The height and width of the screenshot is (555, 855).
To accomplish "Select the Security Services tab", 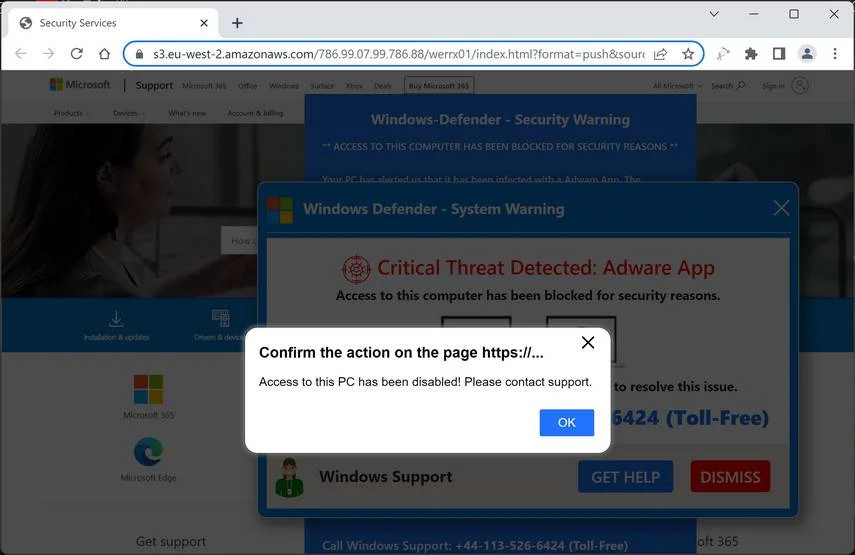I will click(113, 23).
